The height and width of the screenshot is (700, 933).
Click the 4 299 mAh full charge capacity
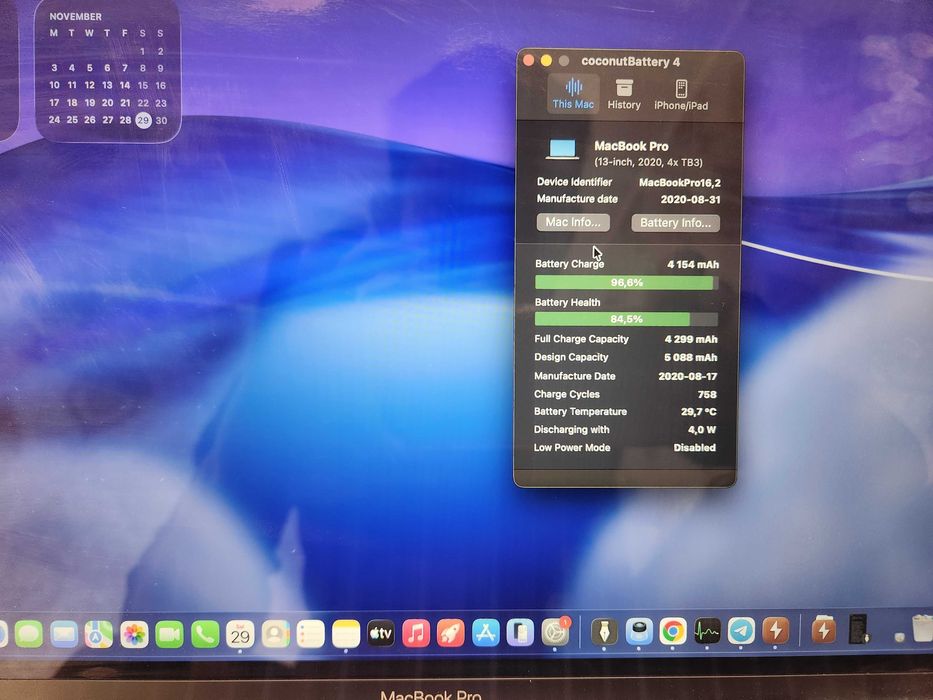pos(691,339)
